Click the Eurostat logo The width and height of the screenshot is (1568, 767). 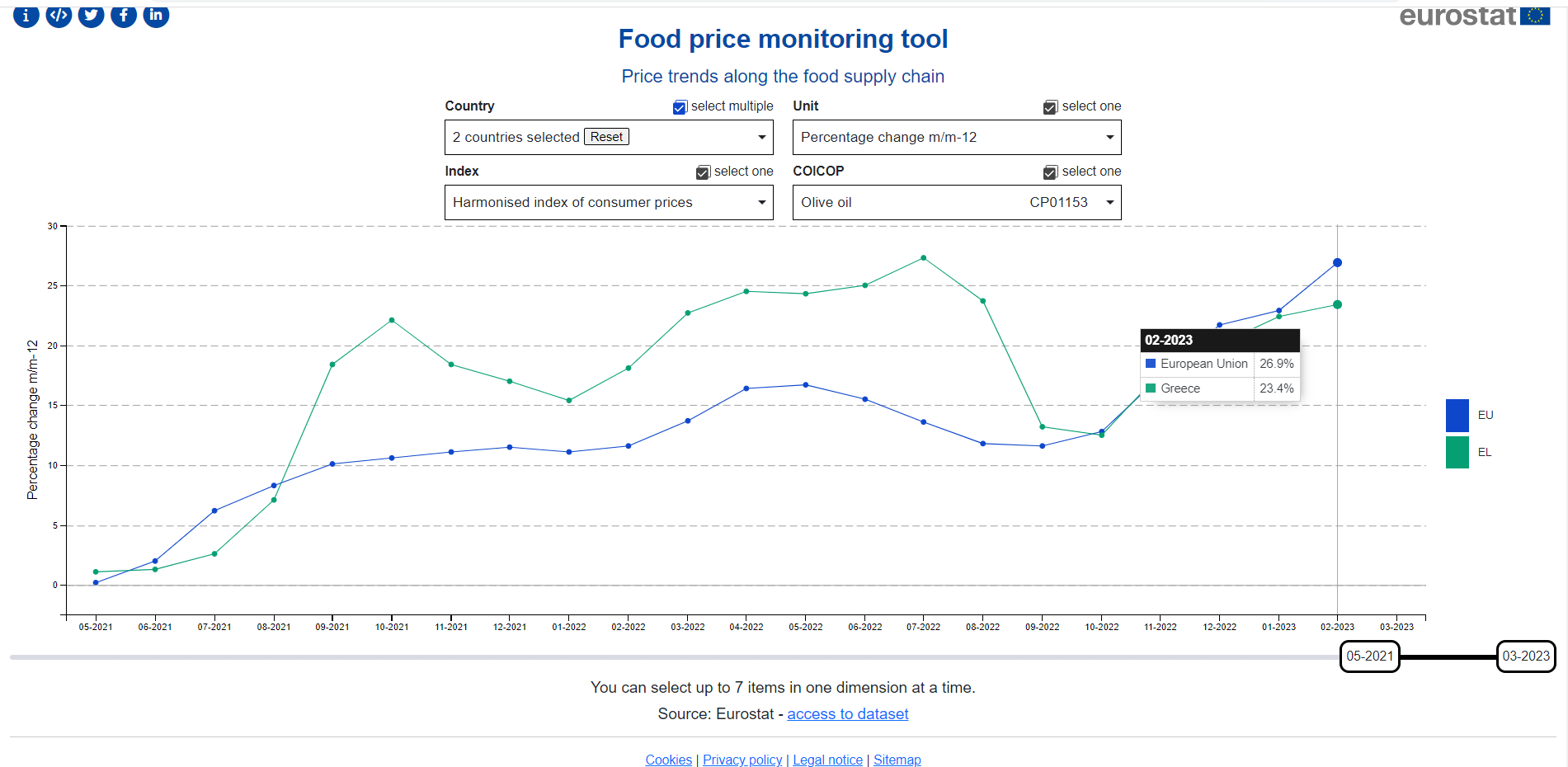tap(1473, 16)
